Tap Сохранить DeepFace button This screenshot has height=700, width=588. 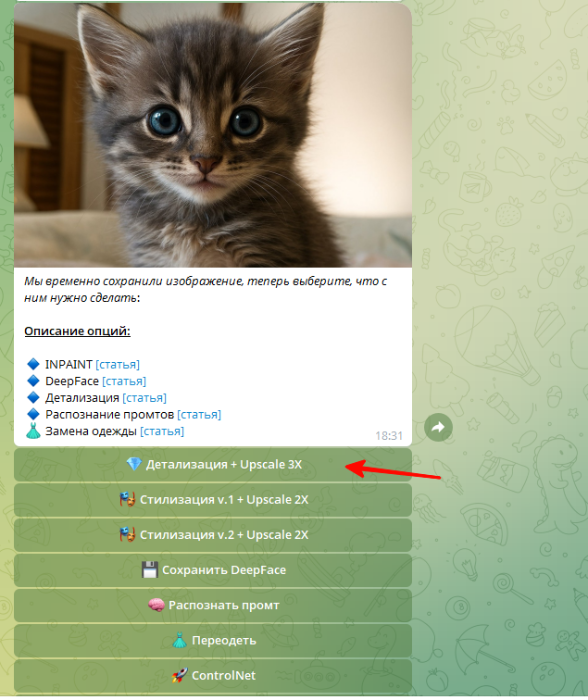213,571
